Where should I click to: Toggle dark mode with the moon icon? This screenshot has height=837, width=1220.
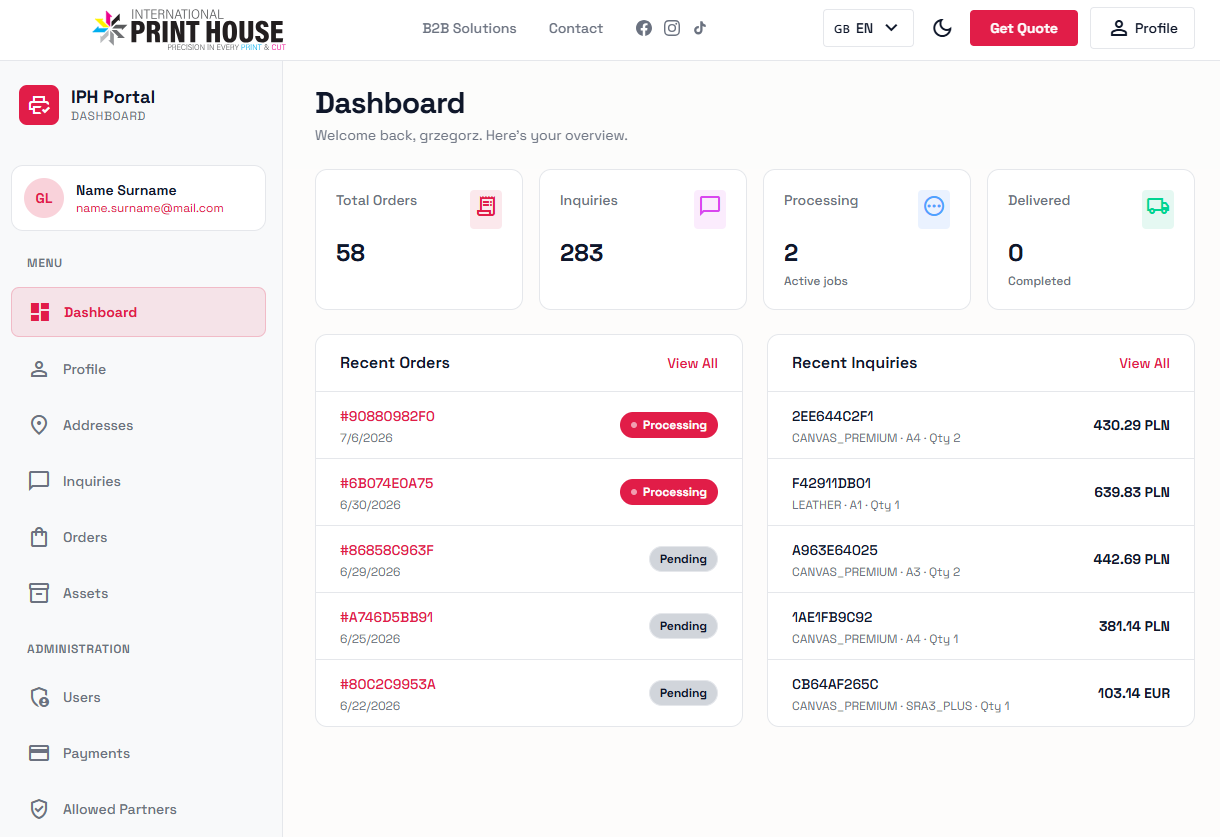coord(942,28)
